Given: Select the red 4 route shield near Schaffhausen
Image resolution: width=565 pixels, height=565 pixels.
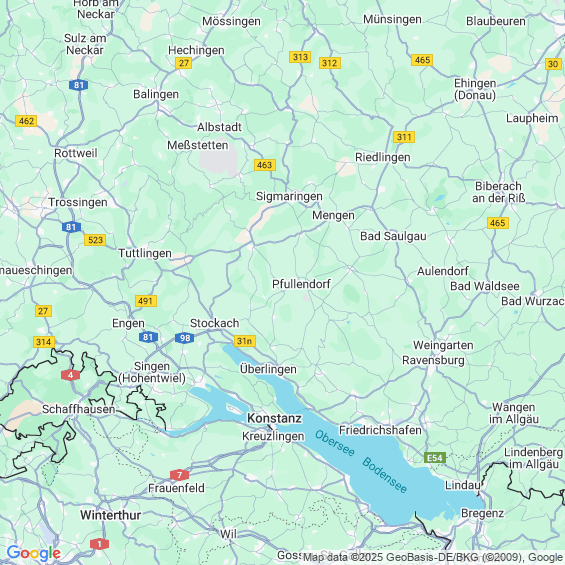Looking at the screenshot, I should (x=71, y=375).
